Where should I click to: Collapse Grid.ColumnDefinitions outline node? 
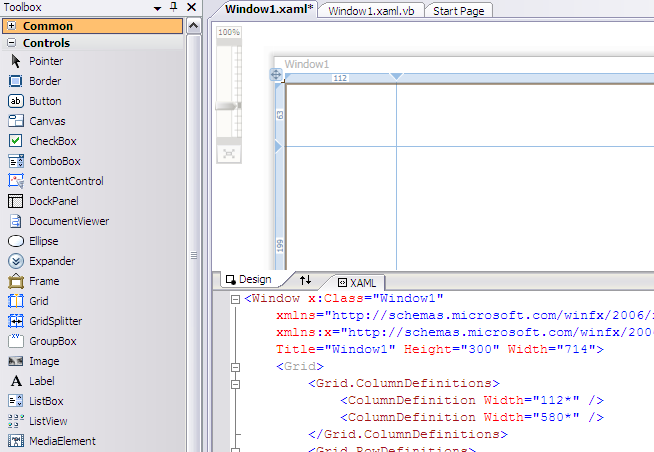point(236,384)
